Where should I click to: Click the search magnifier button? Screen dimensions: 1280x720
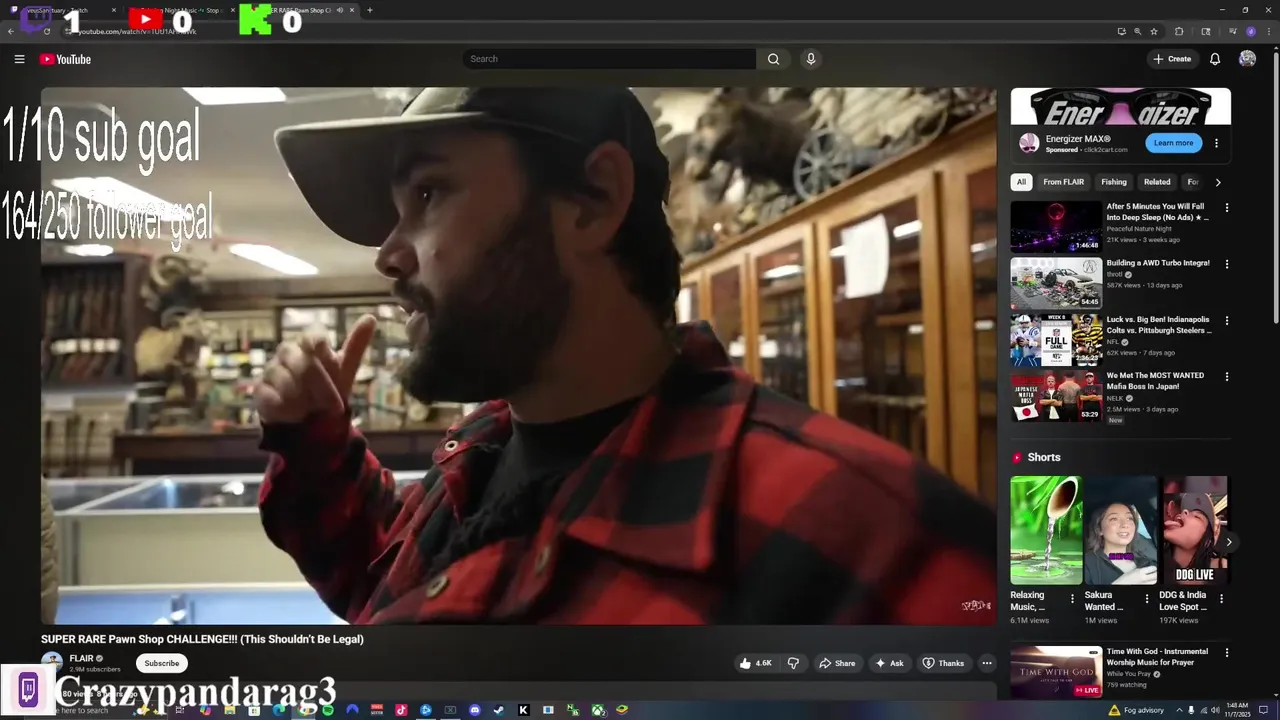(773, 59)
